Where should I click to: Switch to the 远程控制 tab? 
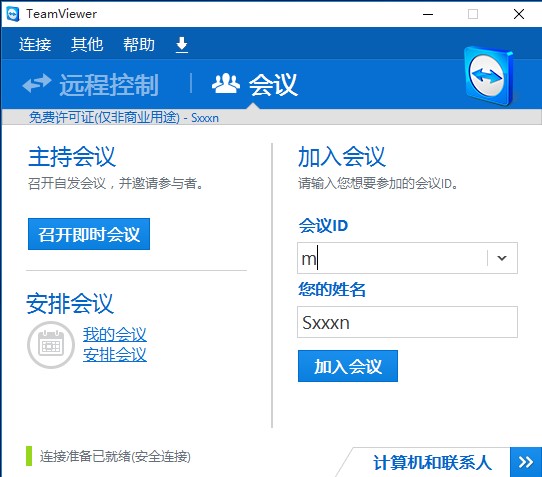coord(91,84)
